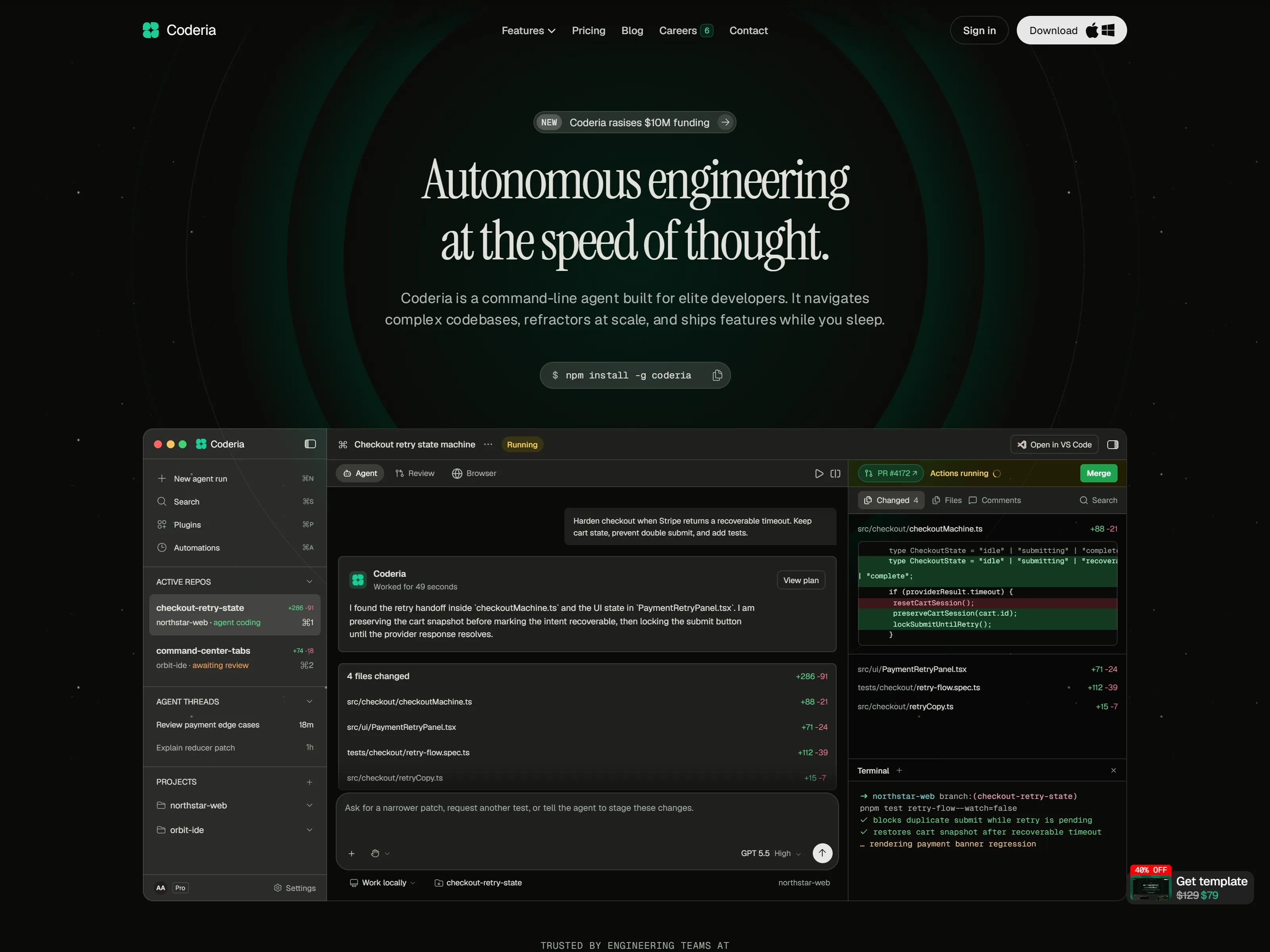
Task: Click the Running status badge
Action: coord(522,445)
